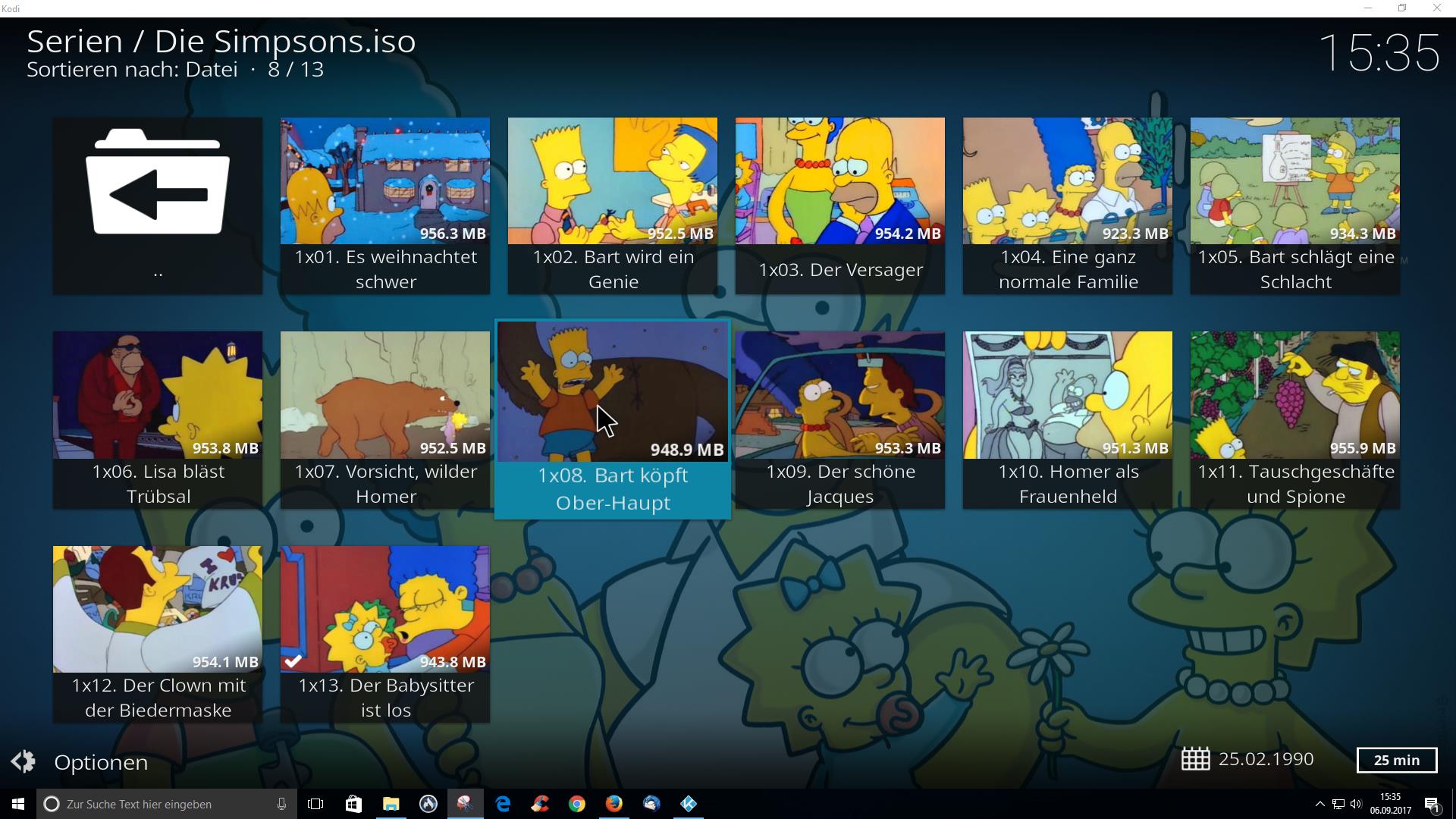Screen dimensions: 1456x819
Task: Open the volume tray icon
Action: pyautogui.click(x=1357, y=804)
